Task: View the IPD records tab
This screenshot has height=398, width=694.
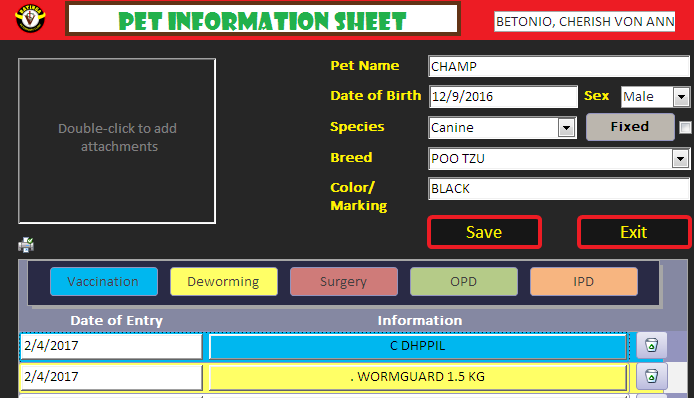Action: (583, 282)
